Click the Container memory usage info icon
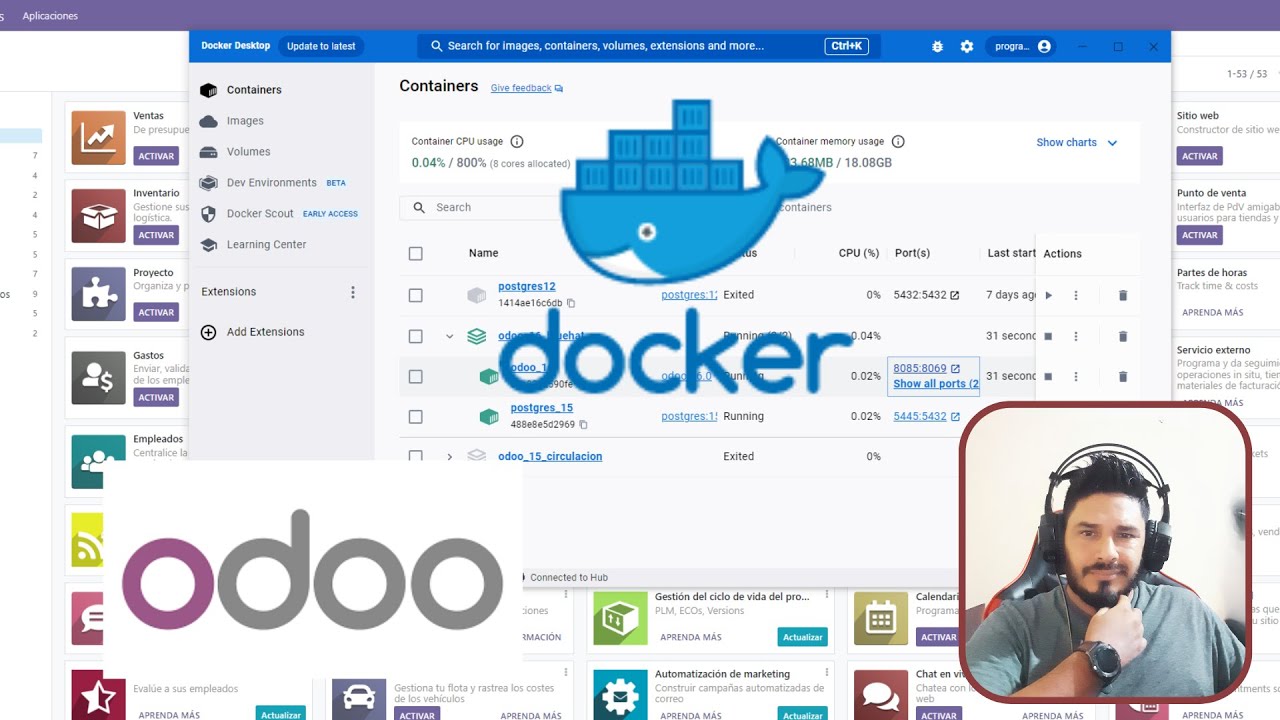This screenshot has height=720, width=1280. (x=898, y=142)
